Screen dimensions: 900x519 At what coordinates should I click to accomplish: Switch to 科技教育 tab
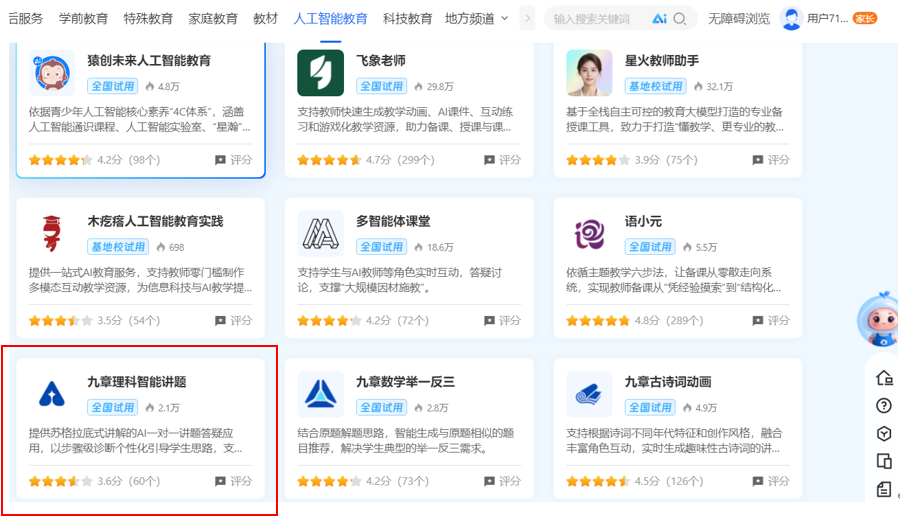click(408, 19)
